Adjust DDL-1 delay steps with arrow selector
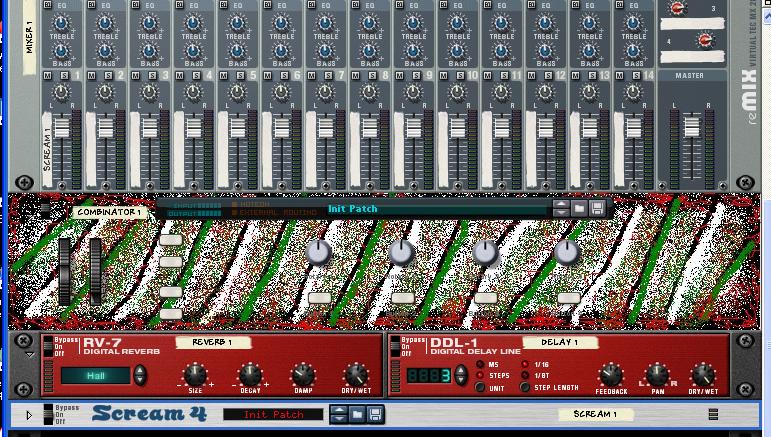The width and height of the screenshot is (771, 437). pos(461,375)
